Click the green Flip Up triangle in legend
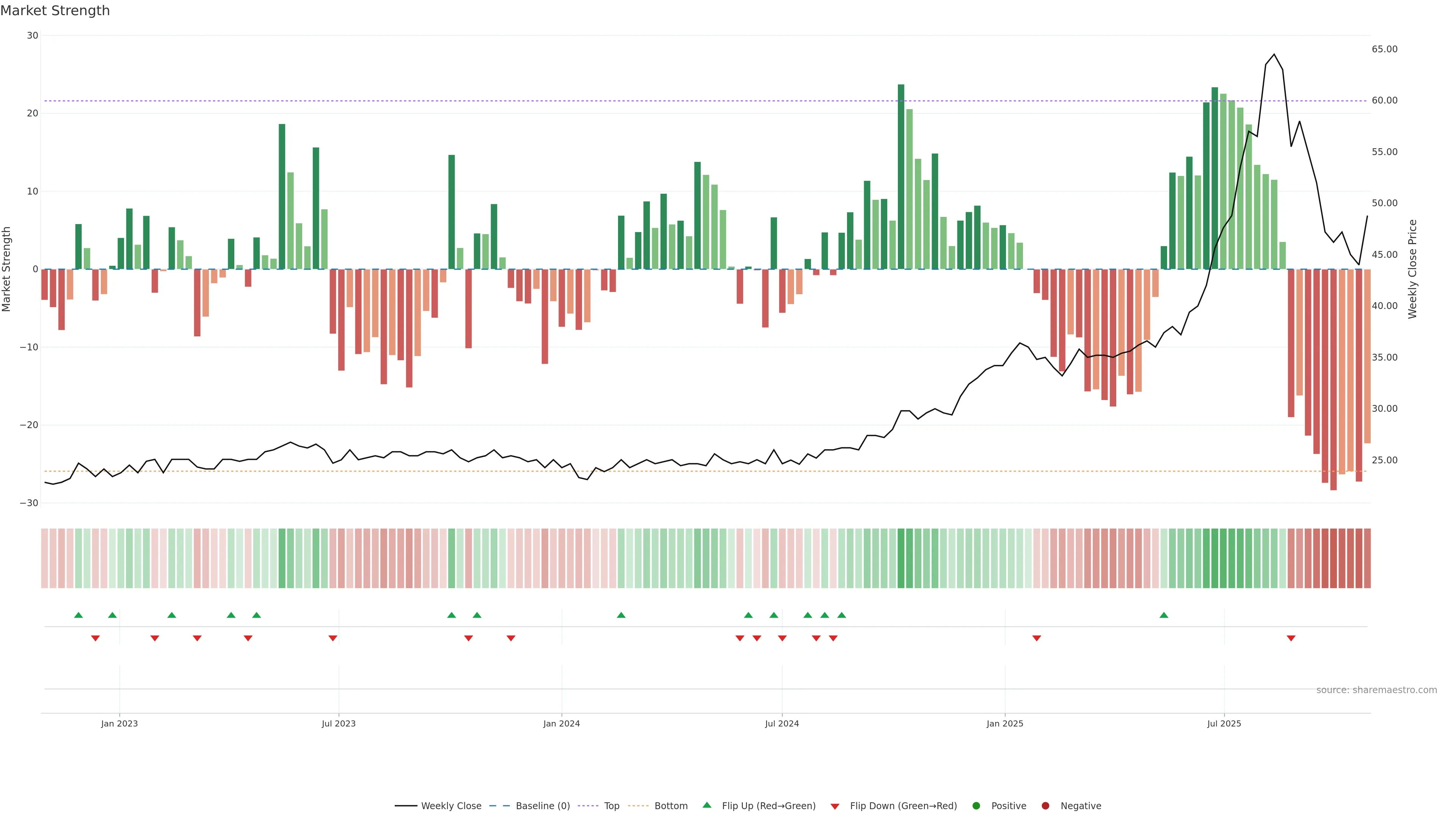1456x819 pixels. click(x=706, y=805)
